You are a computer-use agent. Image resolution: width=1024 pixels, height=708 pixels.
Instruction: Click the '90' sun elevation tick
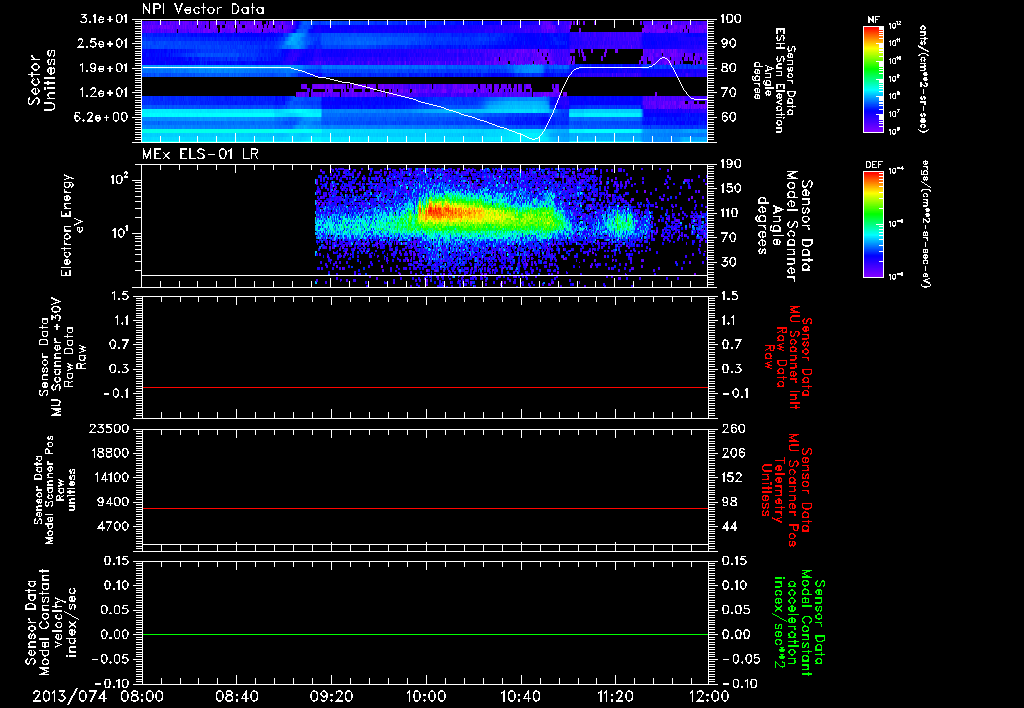(727, 43)
